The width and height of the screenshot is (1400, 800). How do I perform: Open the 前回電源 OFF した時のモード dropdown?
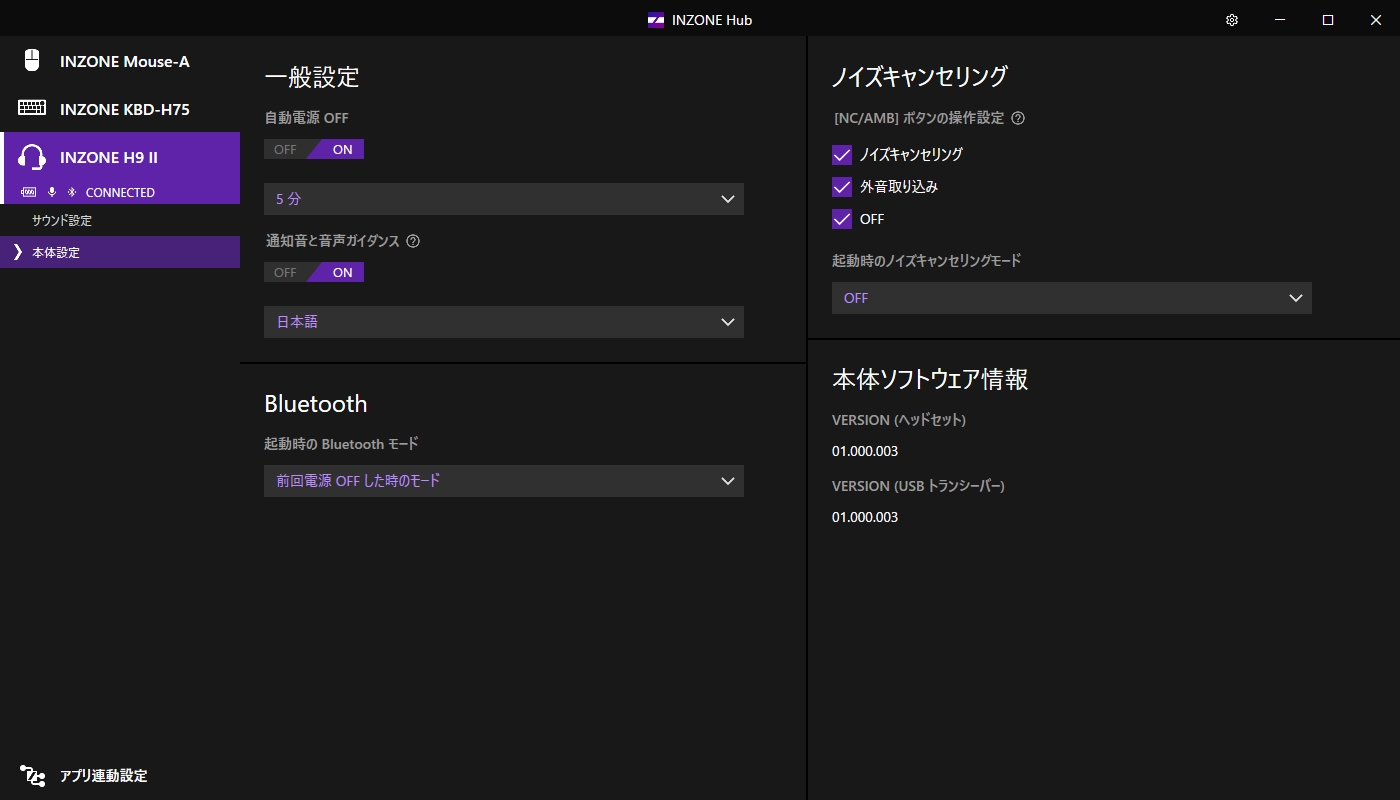[x=504, y=481]
